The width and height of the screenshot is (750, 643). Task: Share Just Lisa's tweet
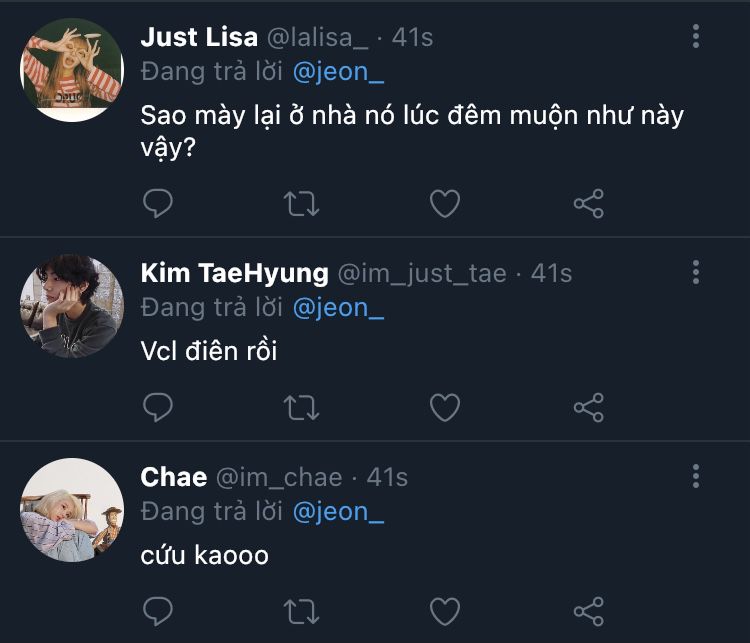click(589, 203)
